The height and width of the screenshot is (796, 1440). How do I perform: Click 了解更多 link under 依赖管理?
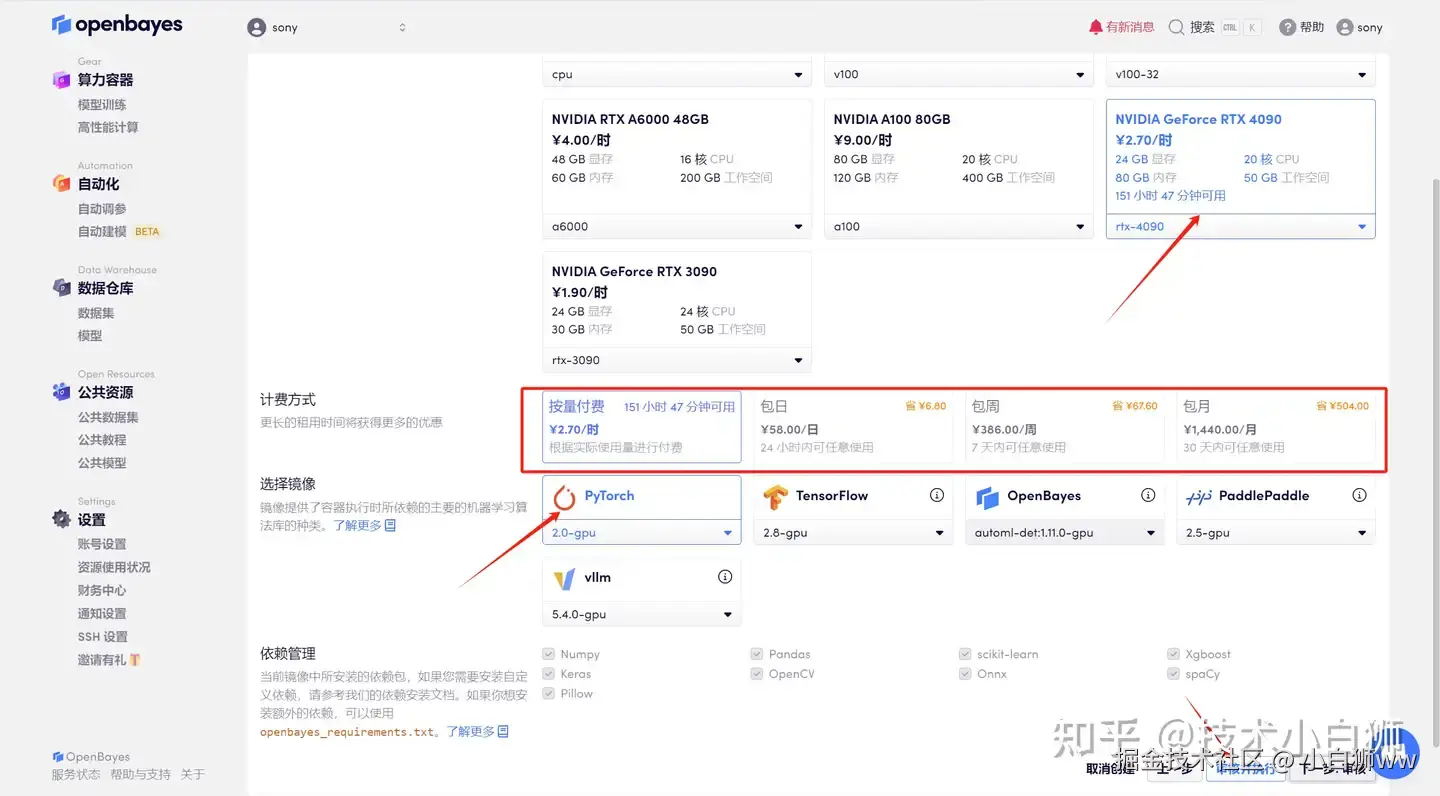[477, 732]
